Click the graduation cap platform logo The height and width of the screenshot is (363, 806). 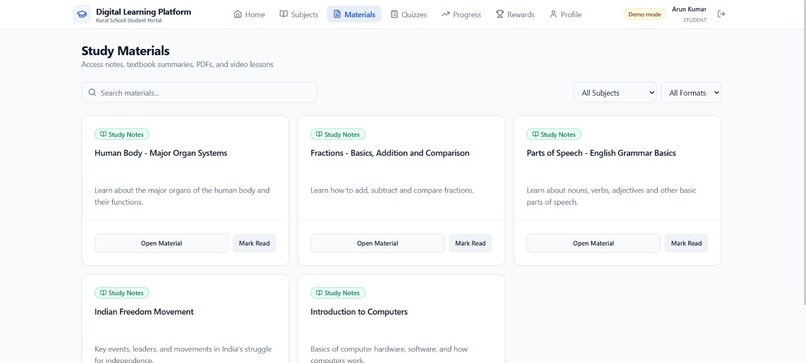click(82, 14)
